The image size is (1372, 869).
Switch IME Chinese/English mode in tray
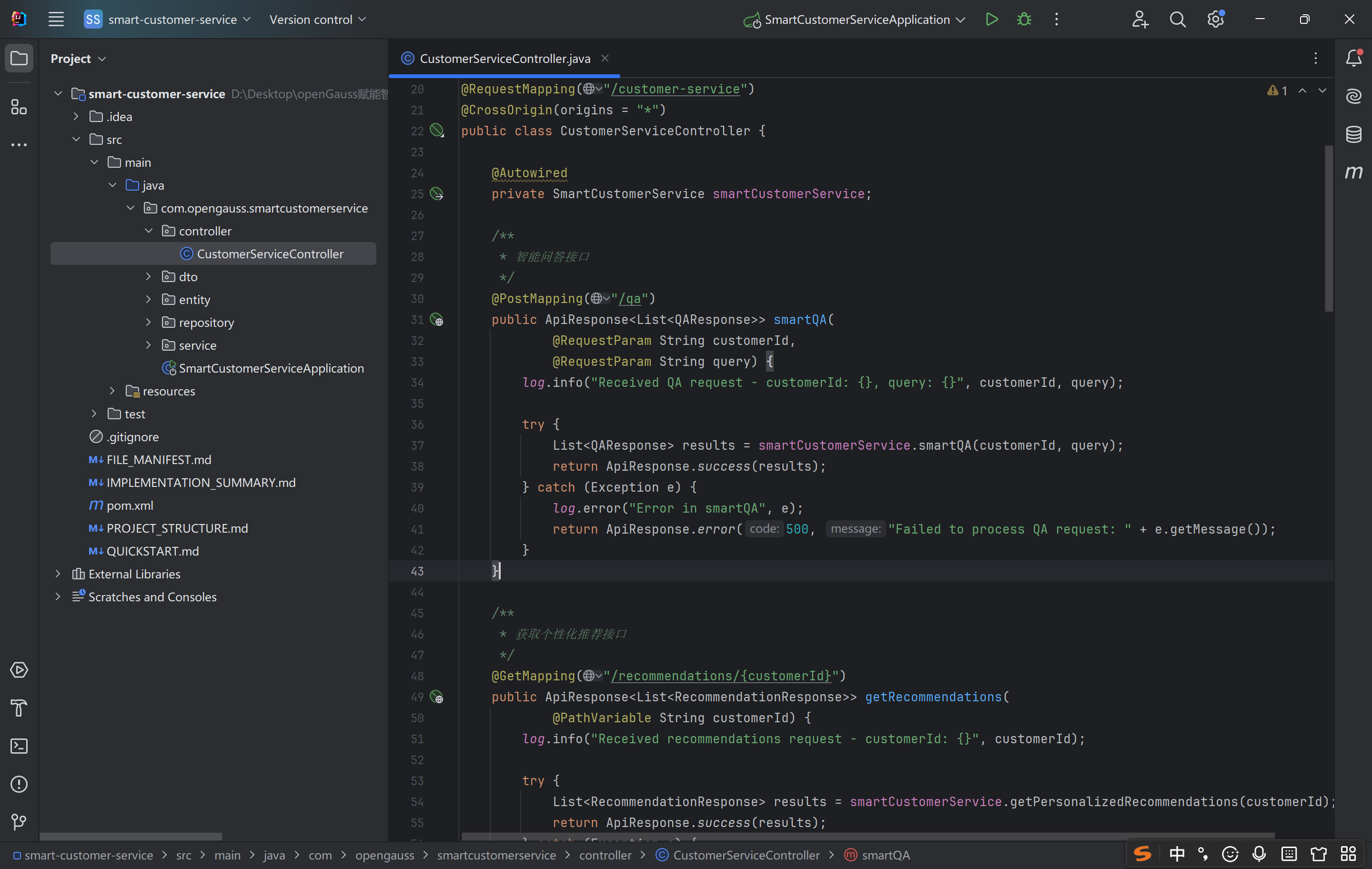coord(1177,854)
